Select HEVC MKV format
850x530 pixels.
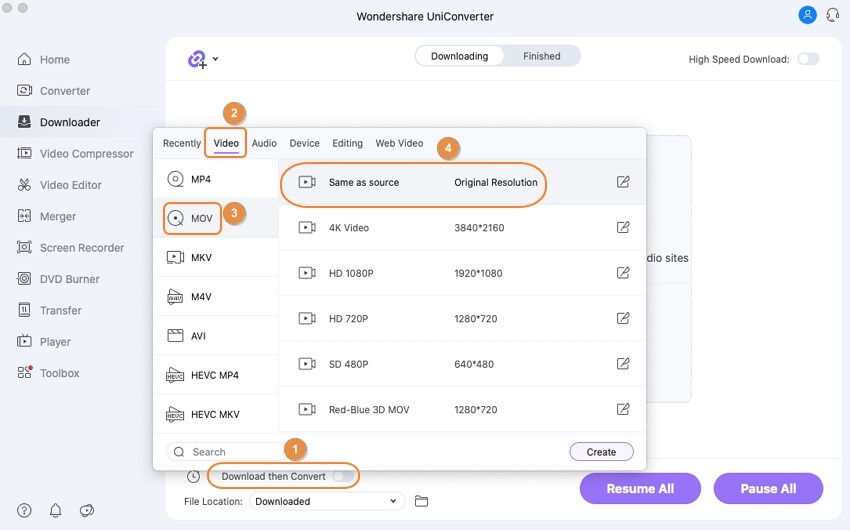click(216, 414)
